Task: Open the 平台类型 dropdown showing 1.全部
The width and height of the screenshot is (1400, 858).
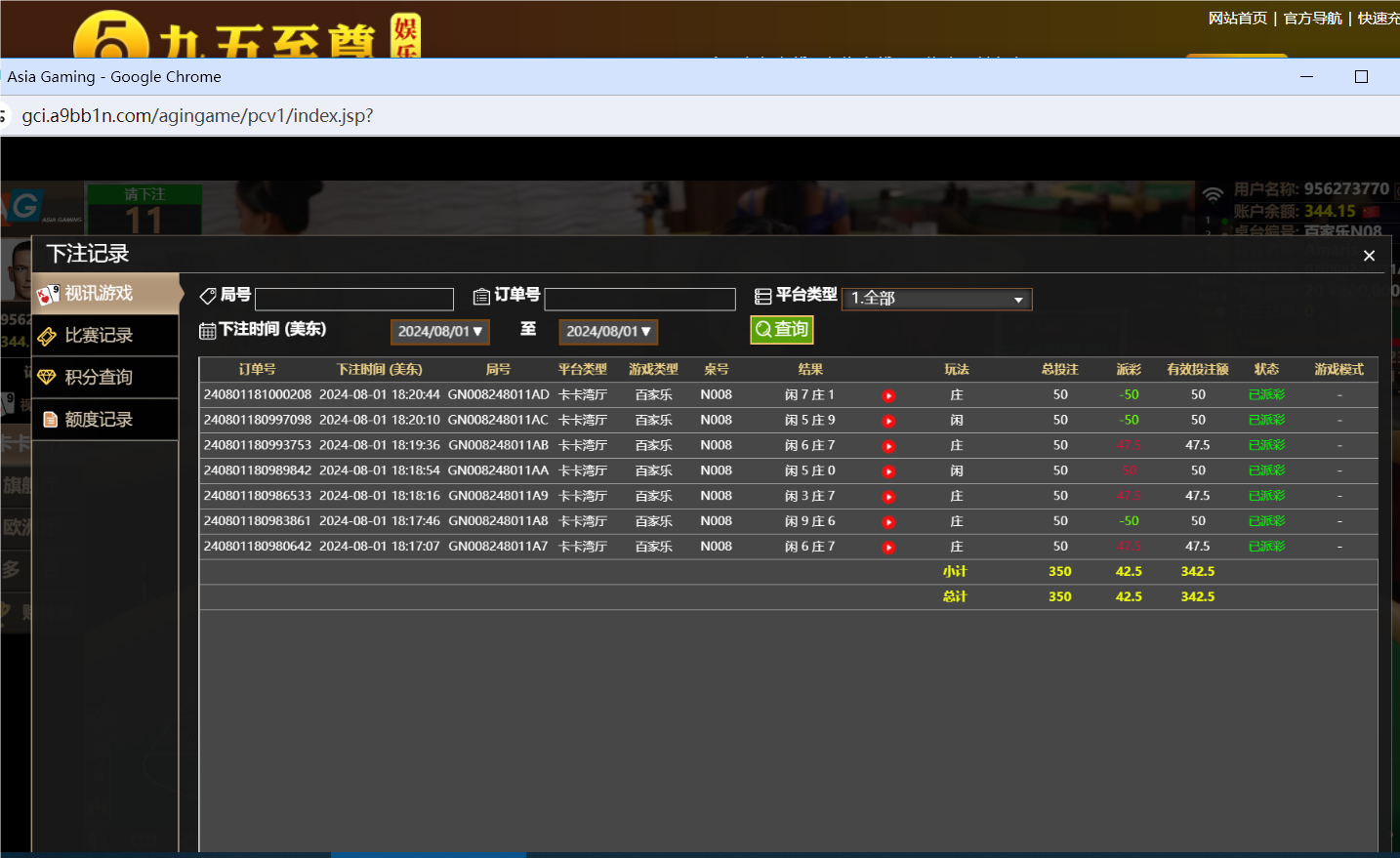Action: (x=936, y=299)
